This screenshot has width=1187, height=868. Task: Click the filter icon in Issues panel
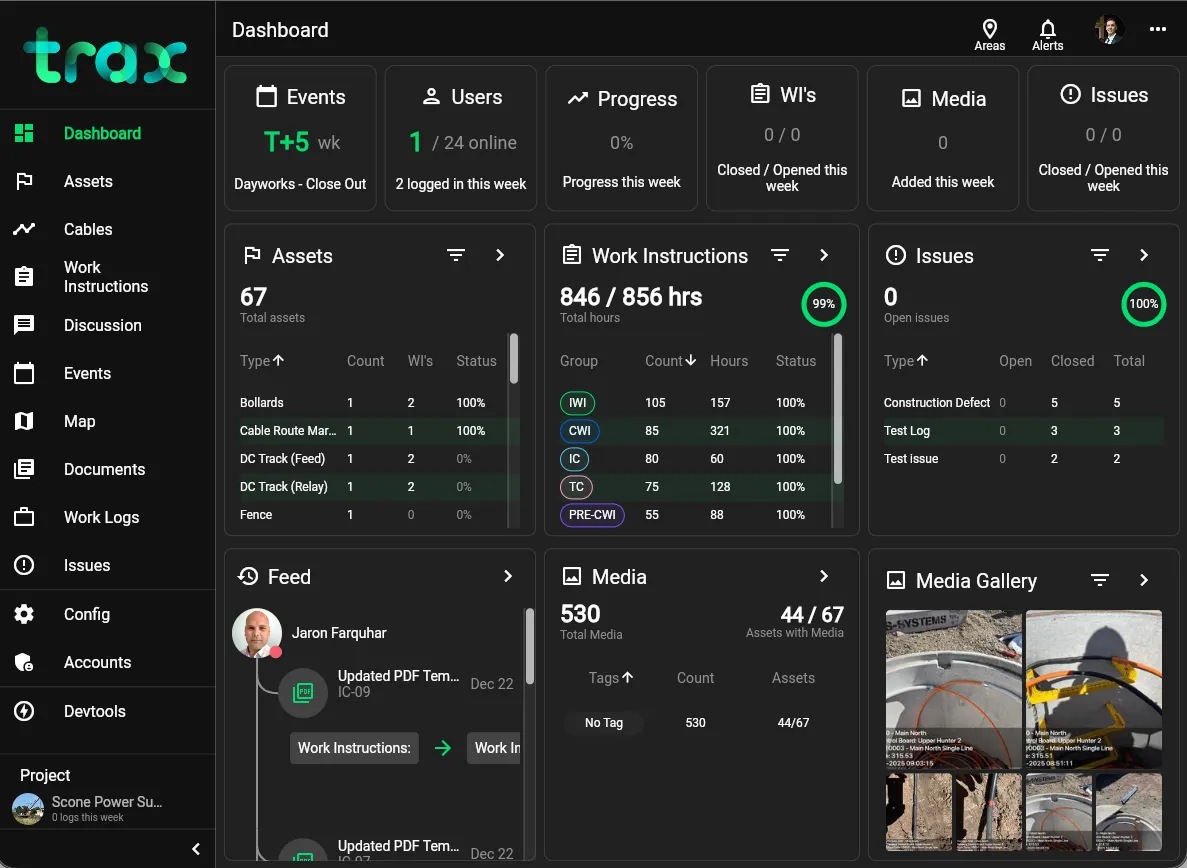coord(1100,256)
